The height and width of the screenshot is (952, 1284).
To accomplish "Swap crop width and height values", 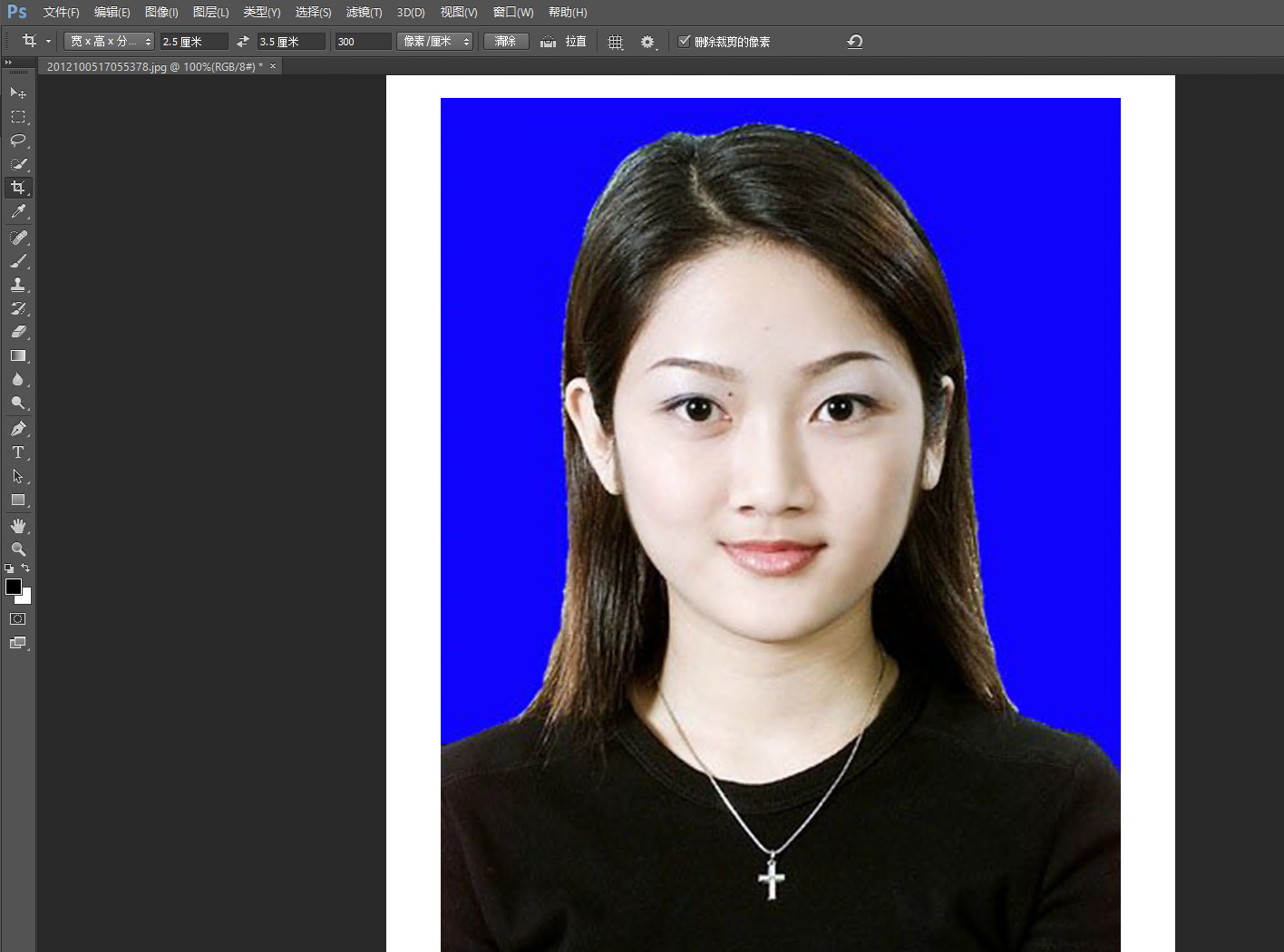I will tap(242, 42).
